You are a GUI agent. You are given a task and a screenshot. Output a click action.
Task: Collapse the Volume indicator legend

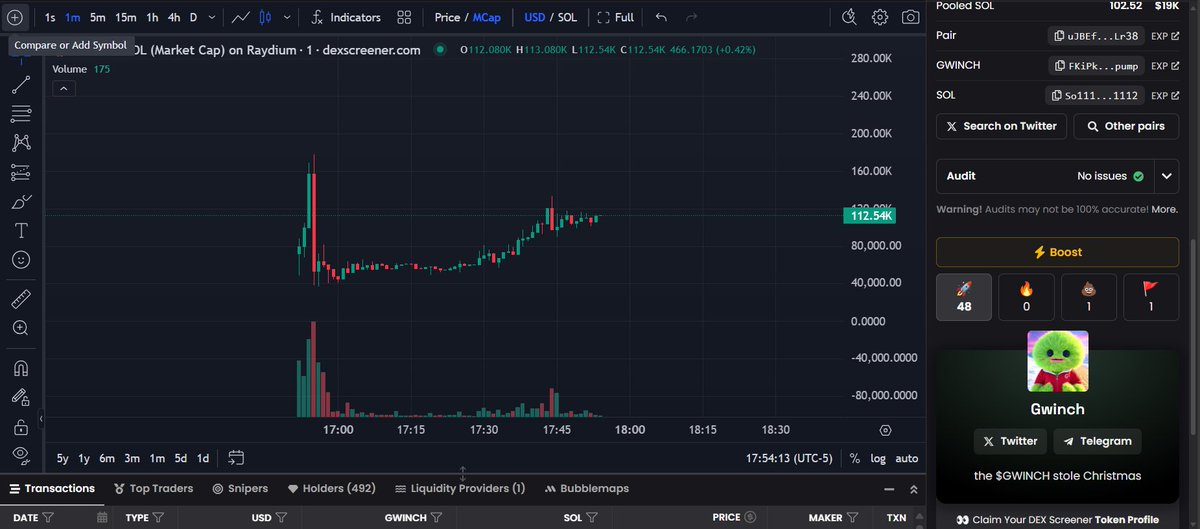click(62, 88)
